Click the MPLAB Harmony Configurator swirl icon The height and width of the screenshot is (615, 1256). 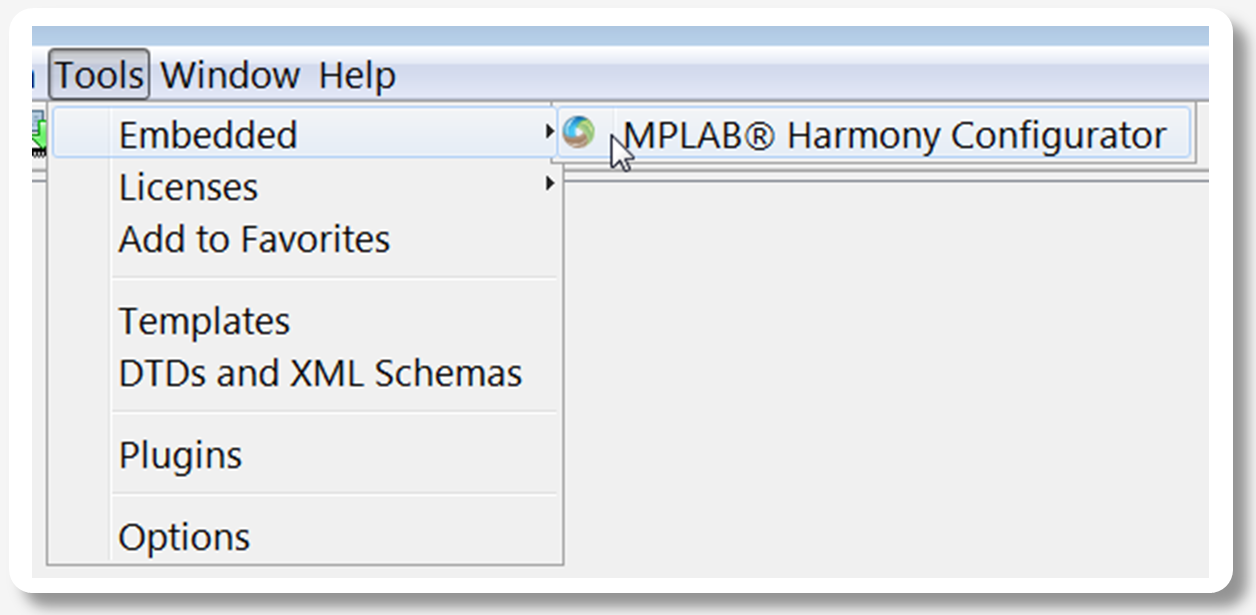click(581, 132)
